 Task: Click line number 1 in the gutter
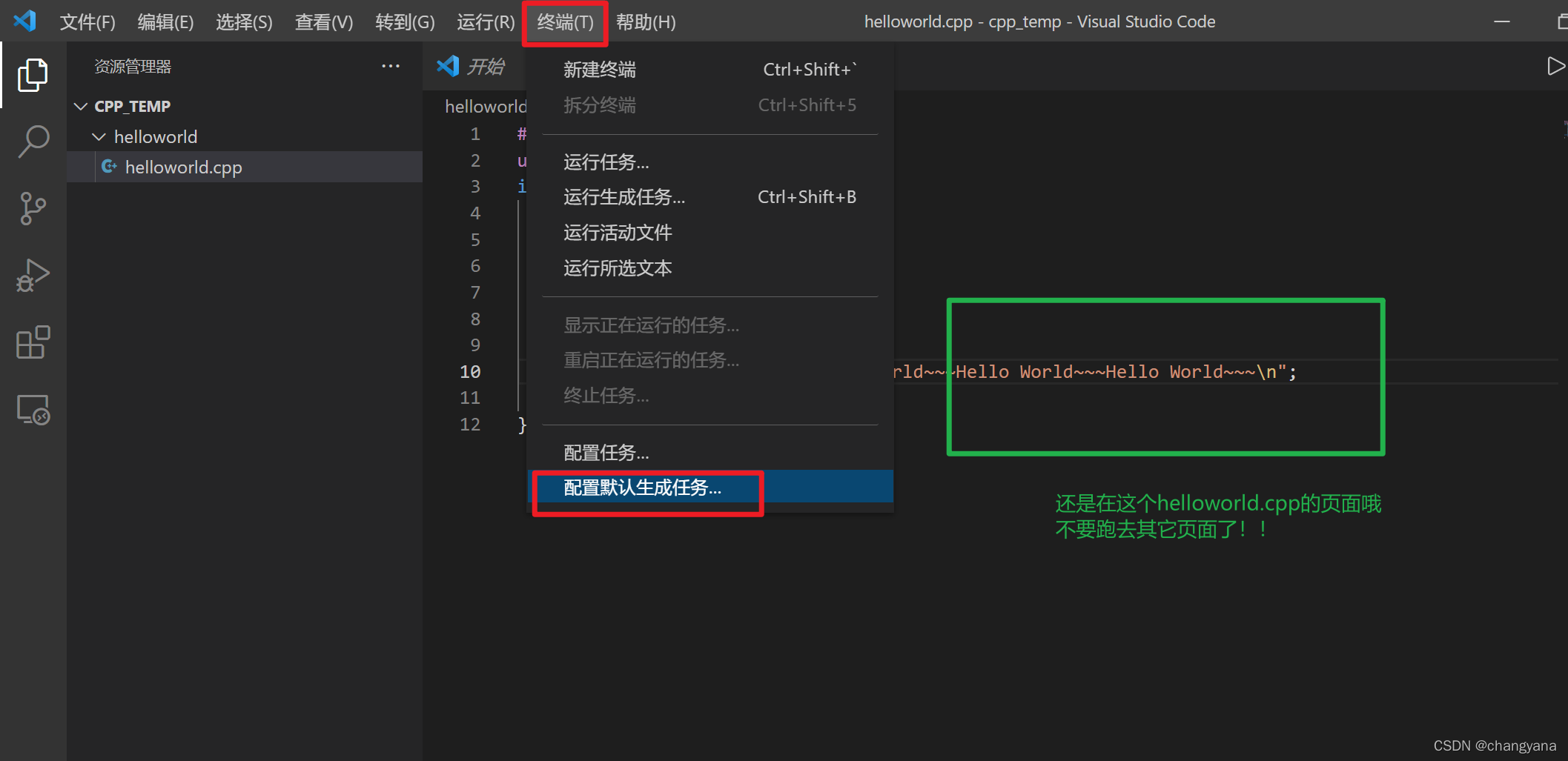point(475,134)
